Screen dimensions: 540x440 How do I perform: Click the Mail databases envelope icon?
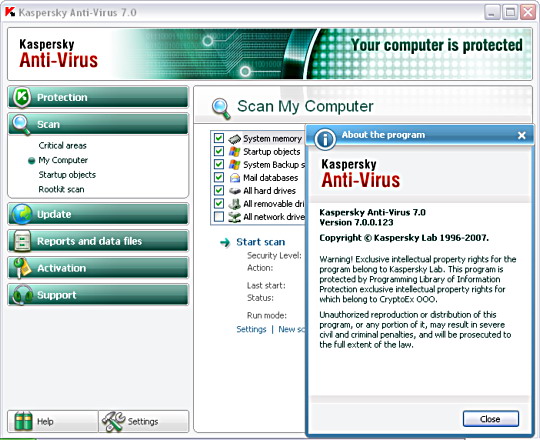click(x=235, y=178)
